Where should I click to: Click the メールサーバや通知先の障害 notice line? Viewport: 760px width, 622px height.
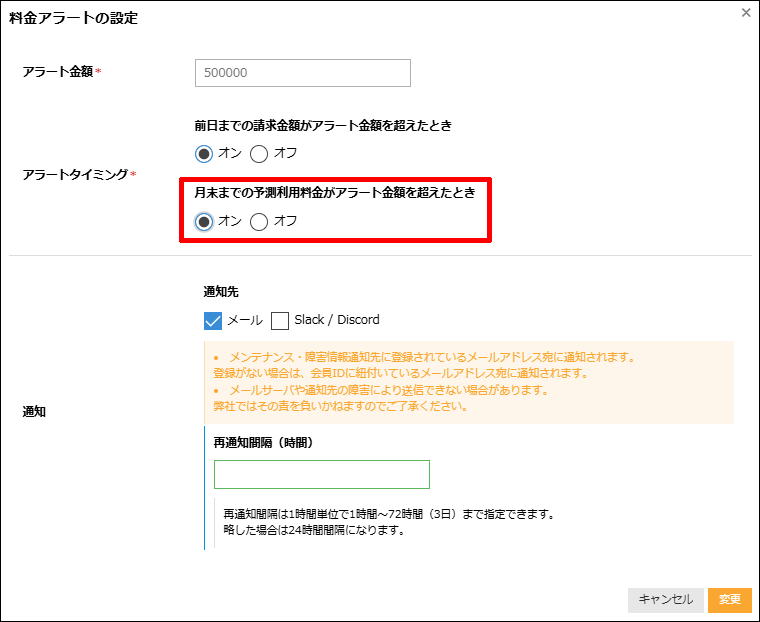(x=388, y=390)
